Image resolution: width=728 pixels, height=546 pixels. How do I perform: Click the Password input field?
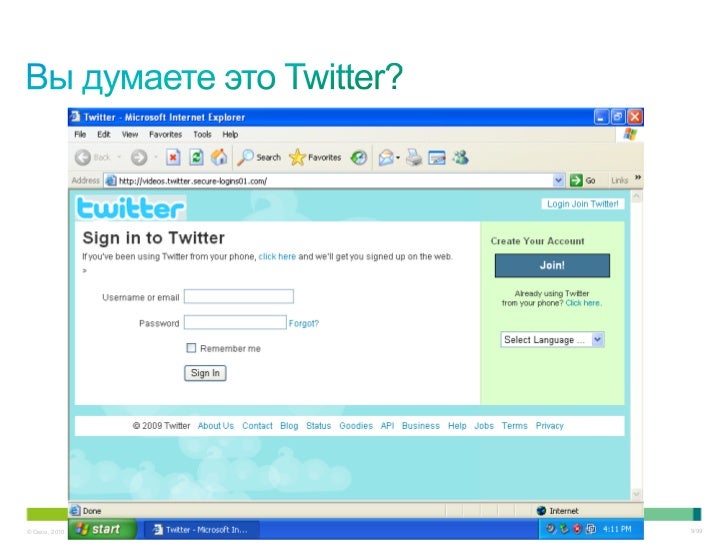click(x=235, y=322)
